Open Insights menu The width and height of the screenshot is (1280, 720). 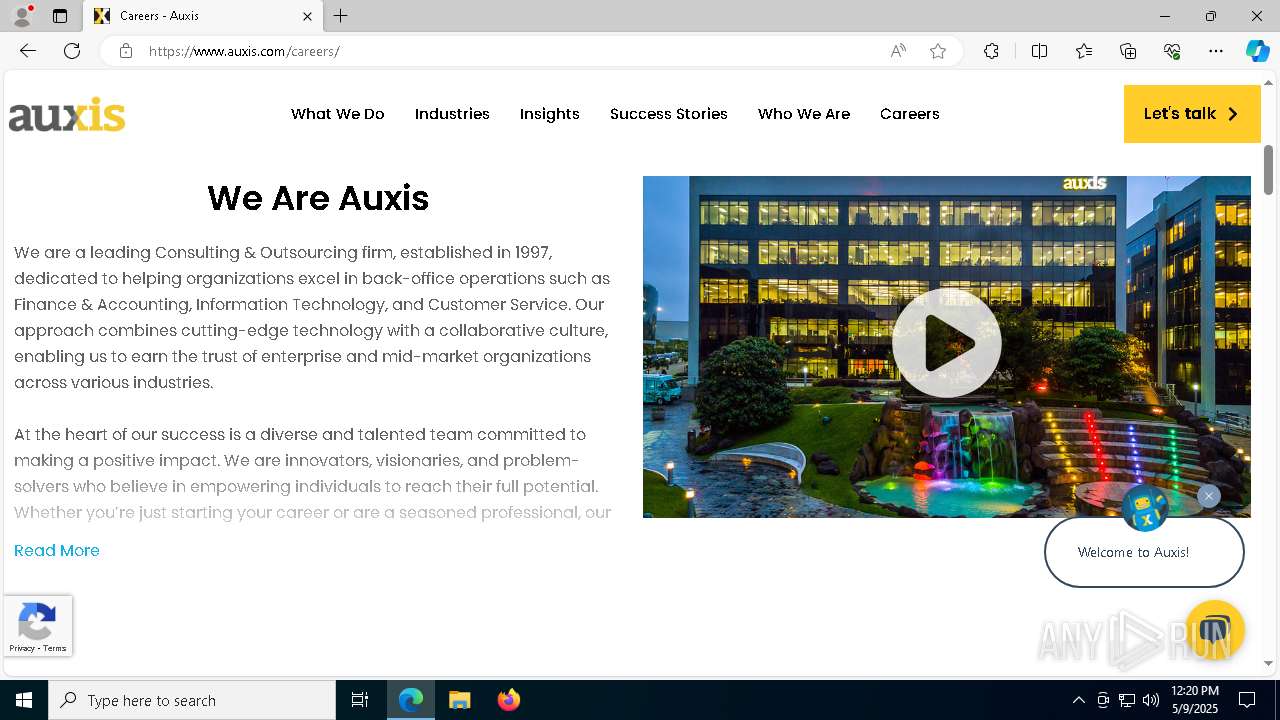pyautogui.click(x=550, y=114)
